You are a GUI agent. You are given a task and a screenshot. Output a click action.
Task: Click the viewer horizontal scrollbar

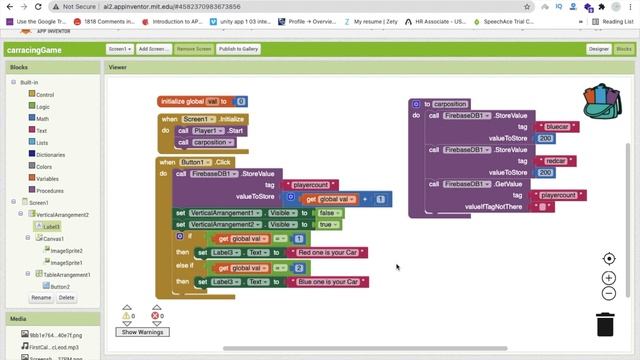coord(365,349)
